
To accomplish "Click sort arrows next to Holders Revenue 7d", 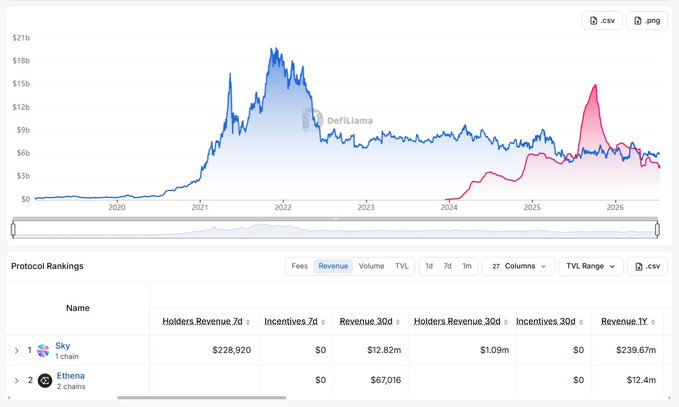I will click(x=248, y=322).
